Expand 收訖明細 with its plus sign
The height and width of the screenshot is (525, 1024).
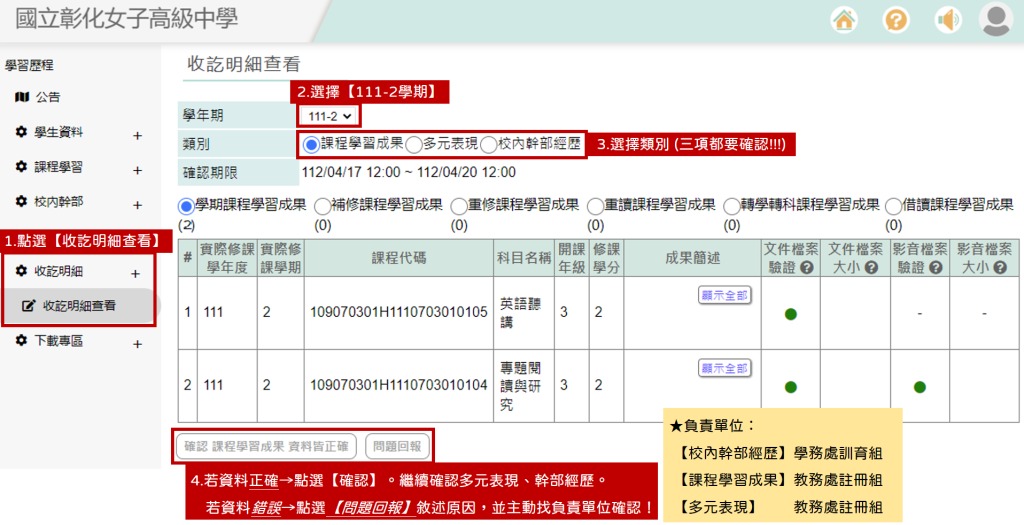coord(135,274)
